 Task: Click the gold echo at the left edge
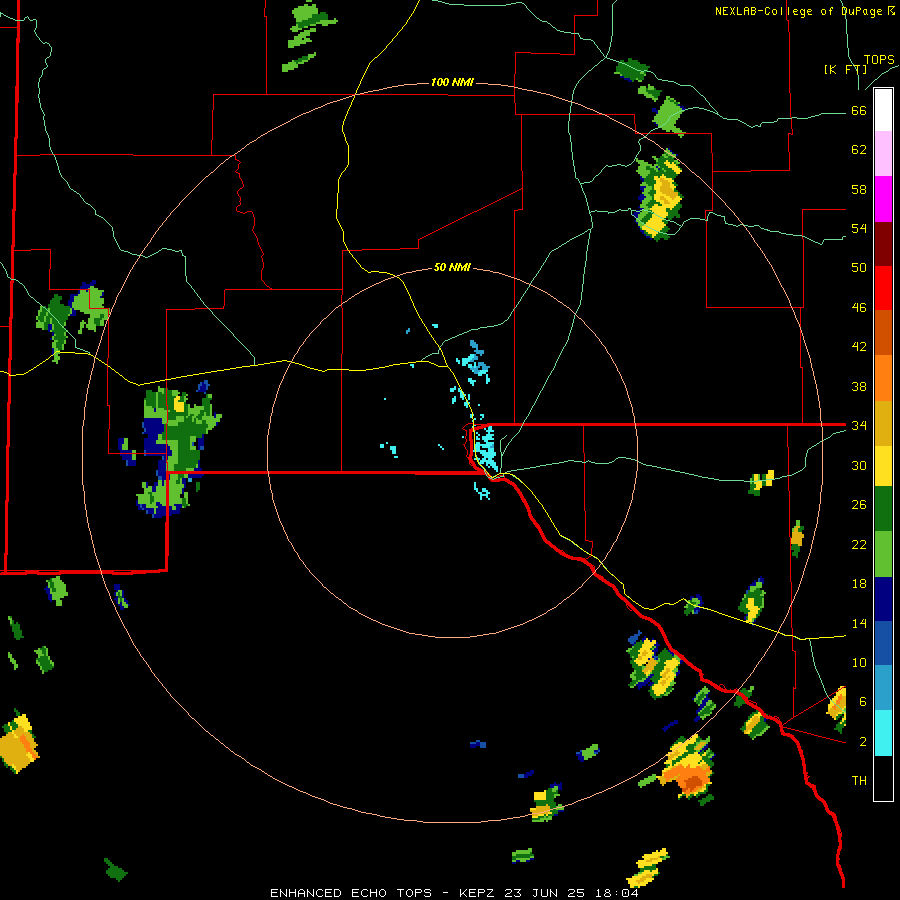click(x=17, y=742)
